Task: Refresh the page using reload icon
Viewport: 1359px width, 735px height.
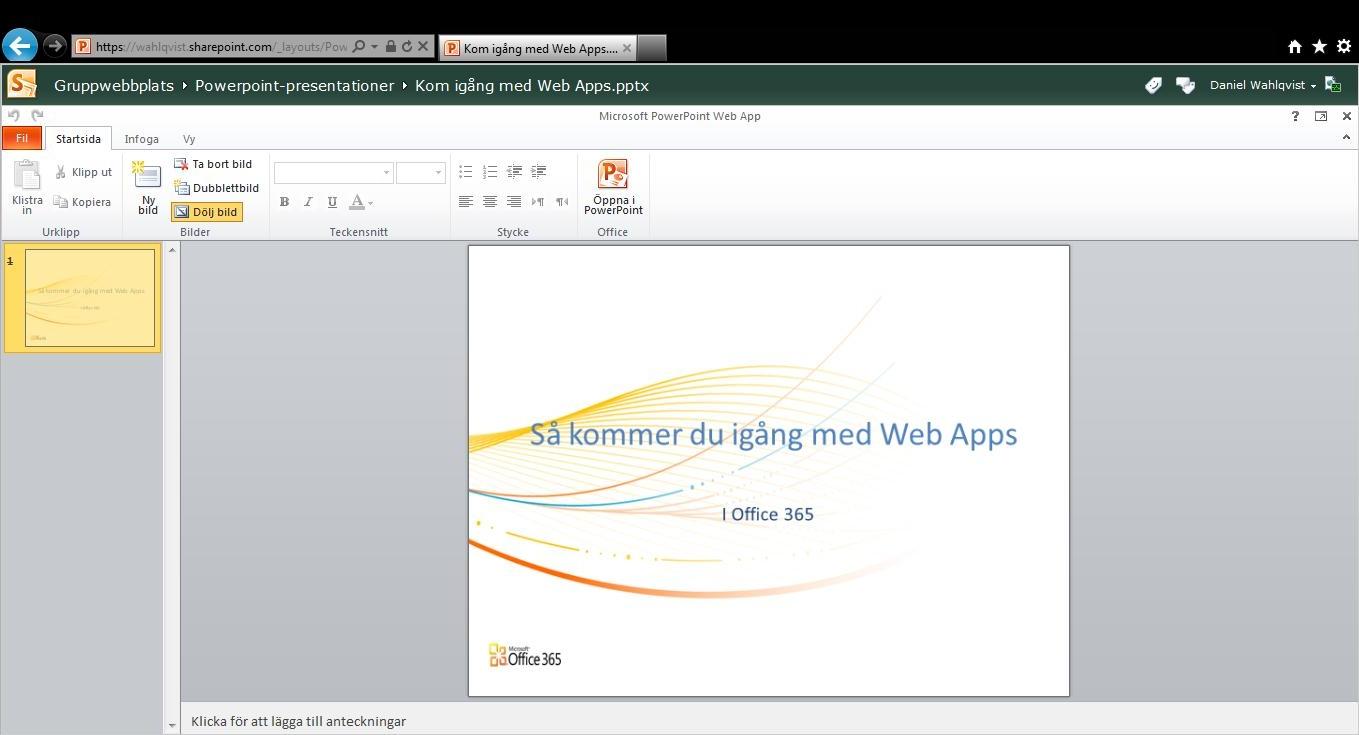Action: click(x=407, y=46)
